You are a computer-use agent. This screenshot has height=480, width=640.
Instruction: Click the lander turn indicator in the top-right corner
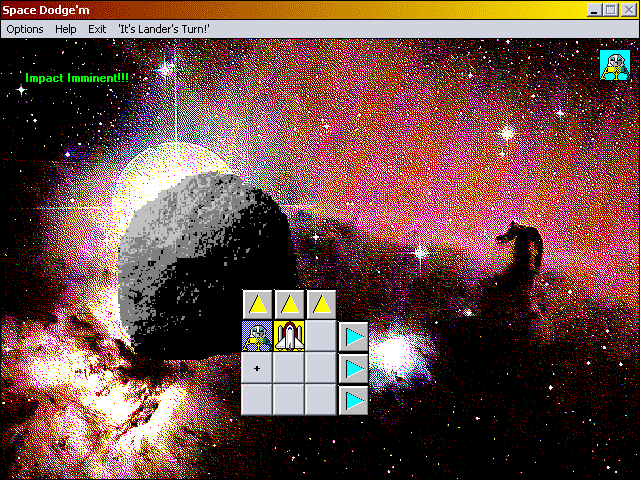point(613,64)
